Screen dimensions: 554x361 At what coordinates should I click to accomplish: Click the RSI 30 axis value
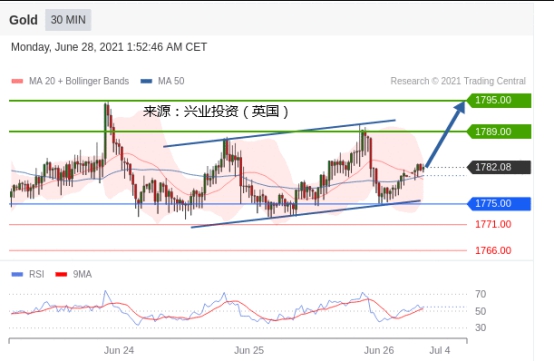pos(481,328)
